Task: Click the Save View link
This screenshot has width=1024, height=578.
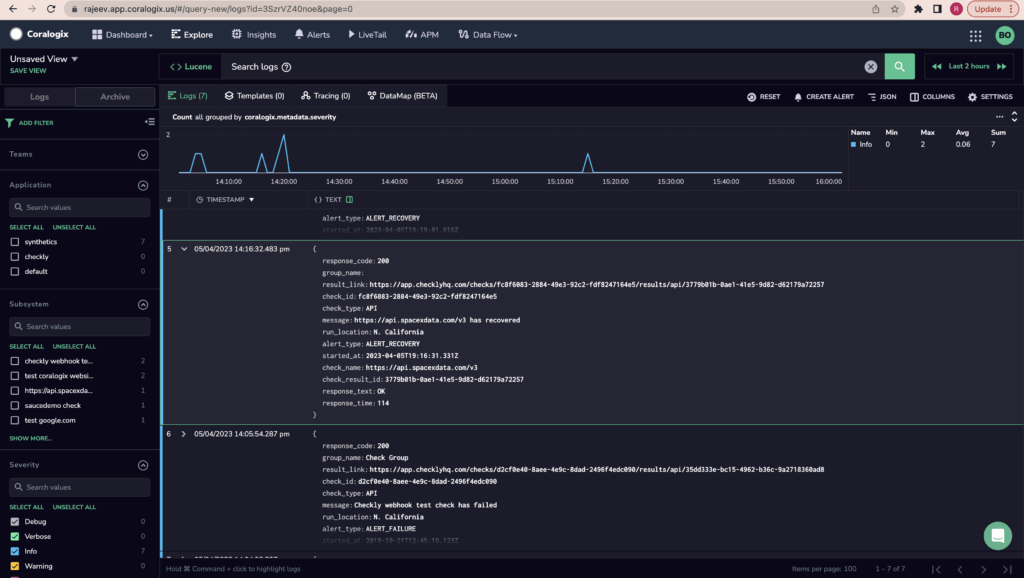Action: (28, 71)
